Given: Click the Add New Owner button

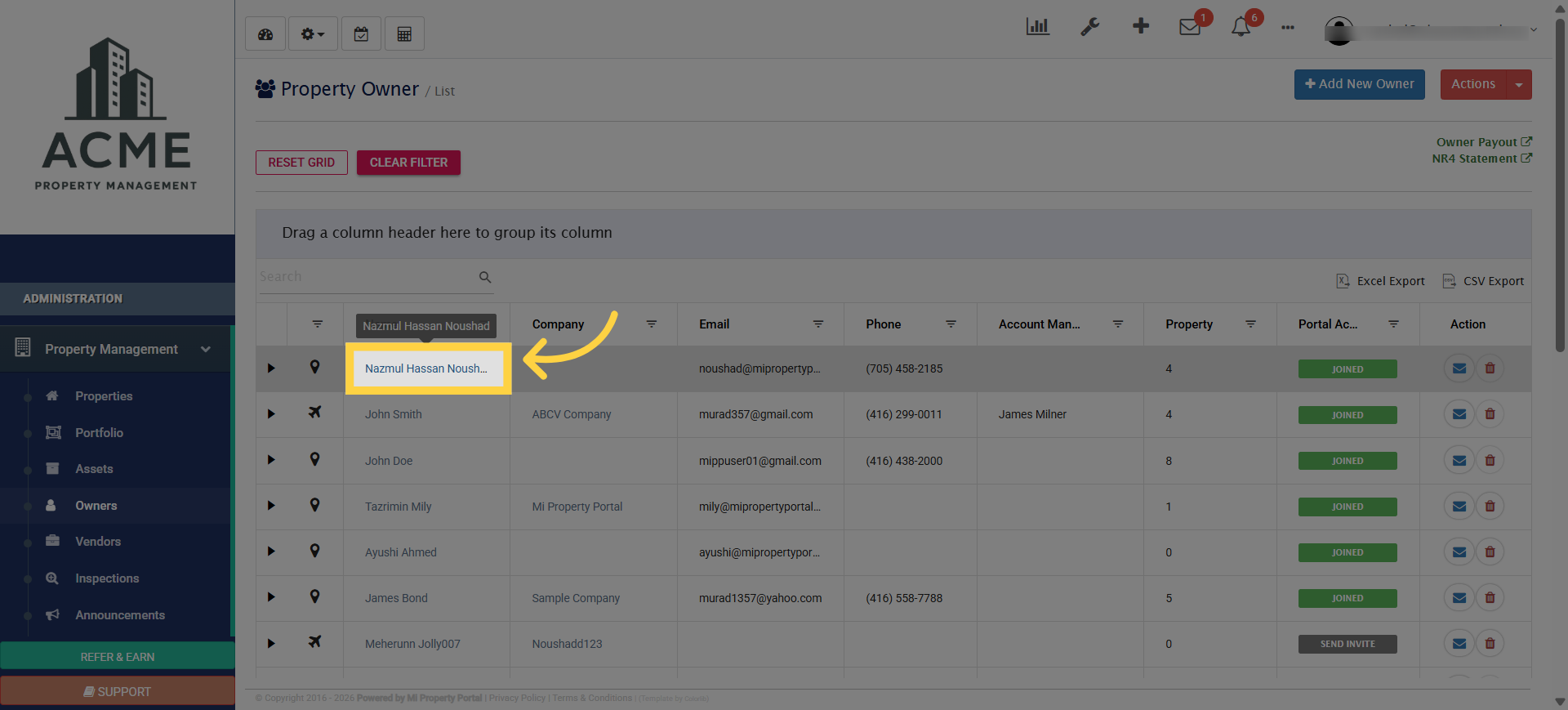Looking at the screenshot, I should pos(1359,84).
